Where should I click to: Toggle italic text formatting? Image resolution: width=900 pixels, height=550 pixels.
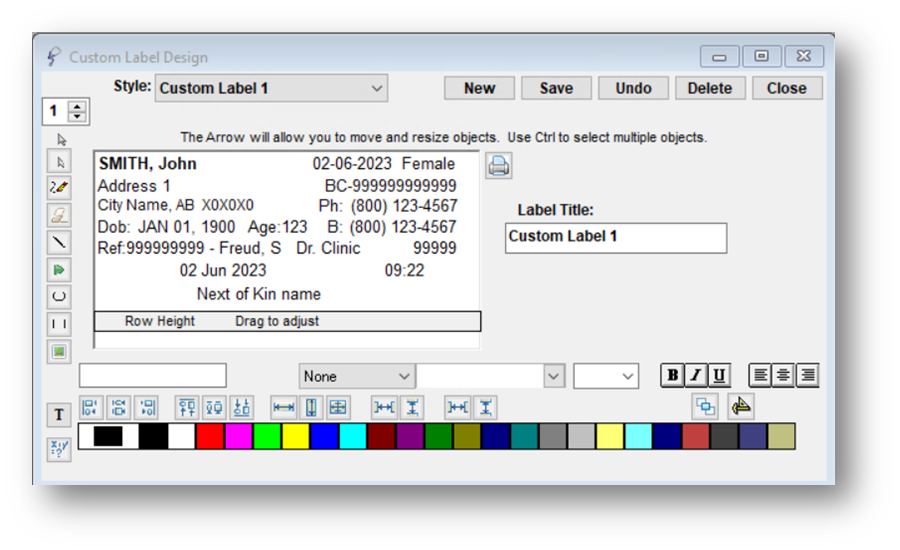(x=695, y=376)
